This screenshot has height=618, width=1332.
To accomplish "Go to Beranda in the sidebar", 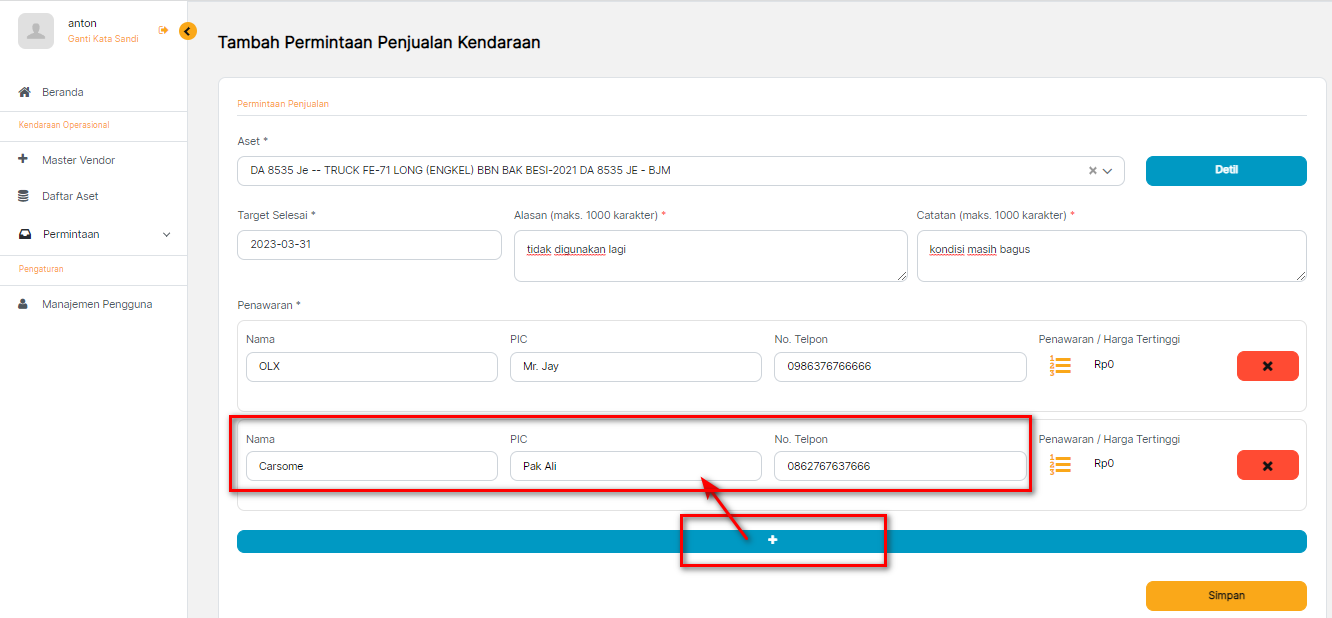I will 62,92.
